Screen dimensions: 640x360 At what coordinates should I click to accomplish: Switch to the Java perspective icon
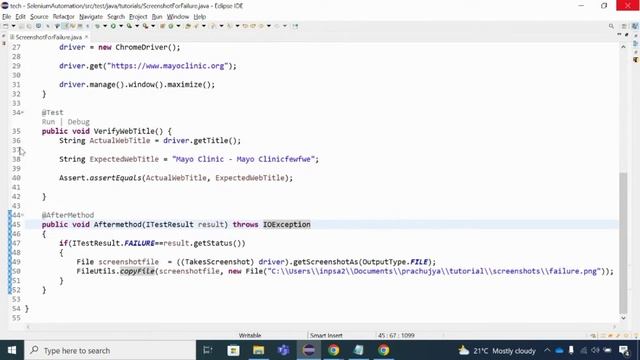click(x=635, y=26)
